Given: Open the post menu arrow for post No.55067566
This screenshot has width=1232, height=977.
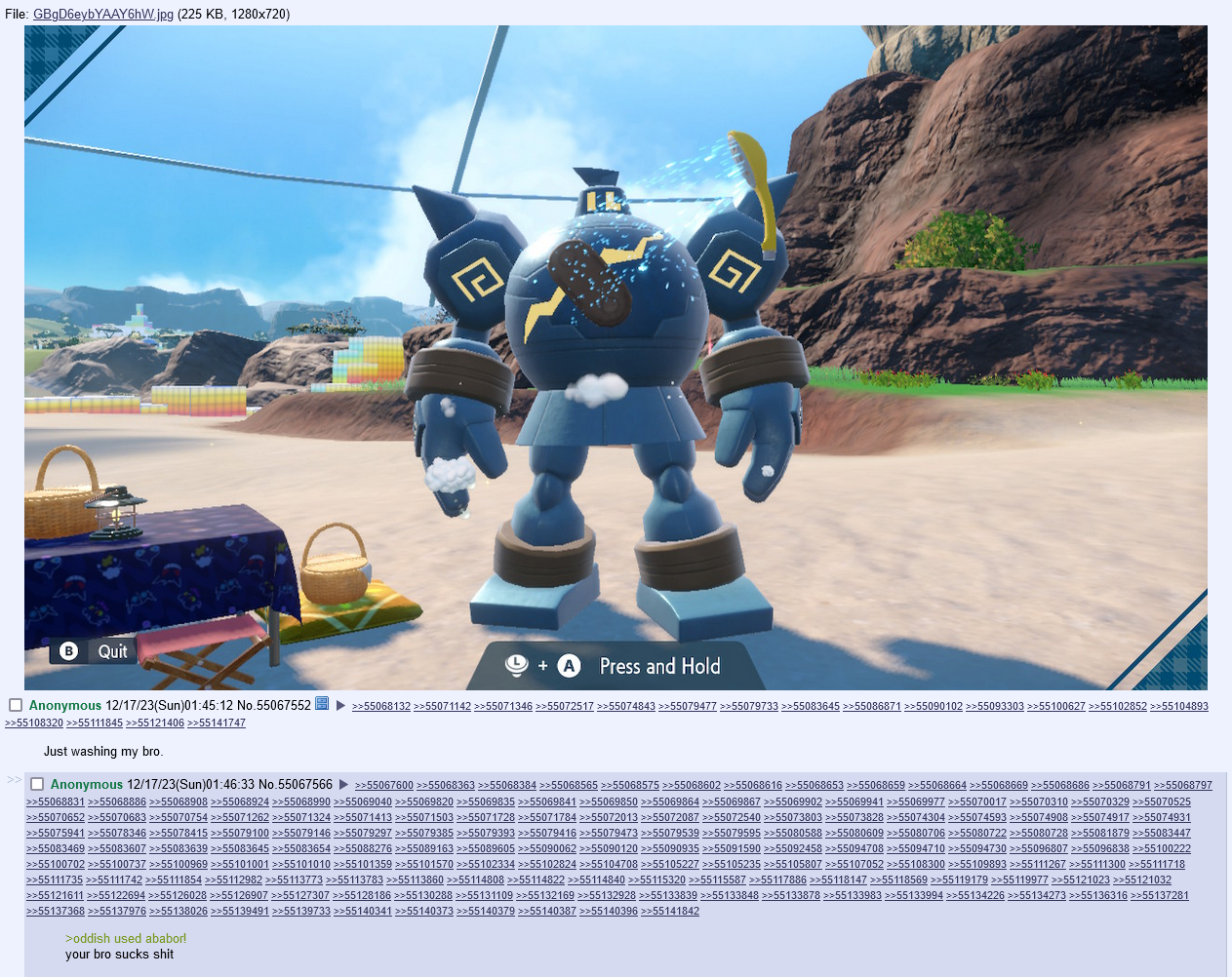Looking at the screenshot, I should pos(343,784).
